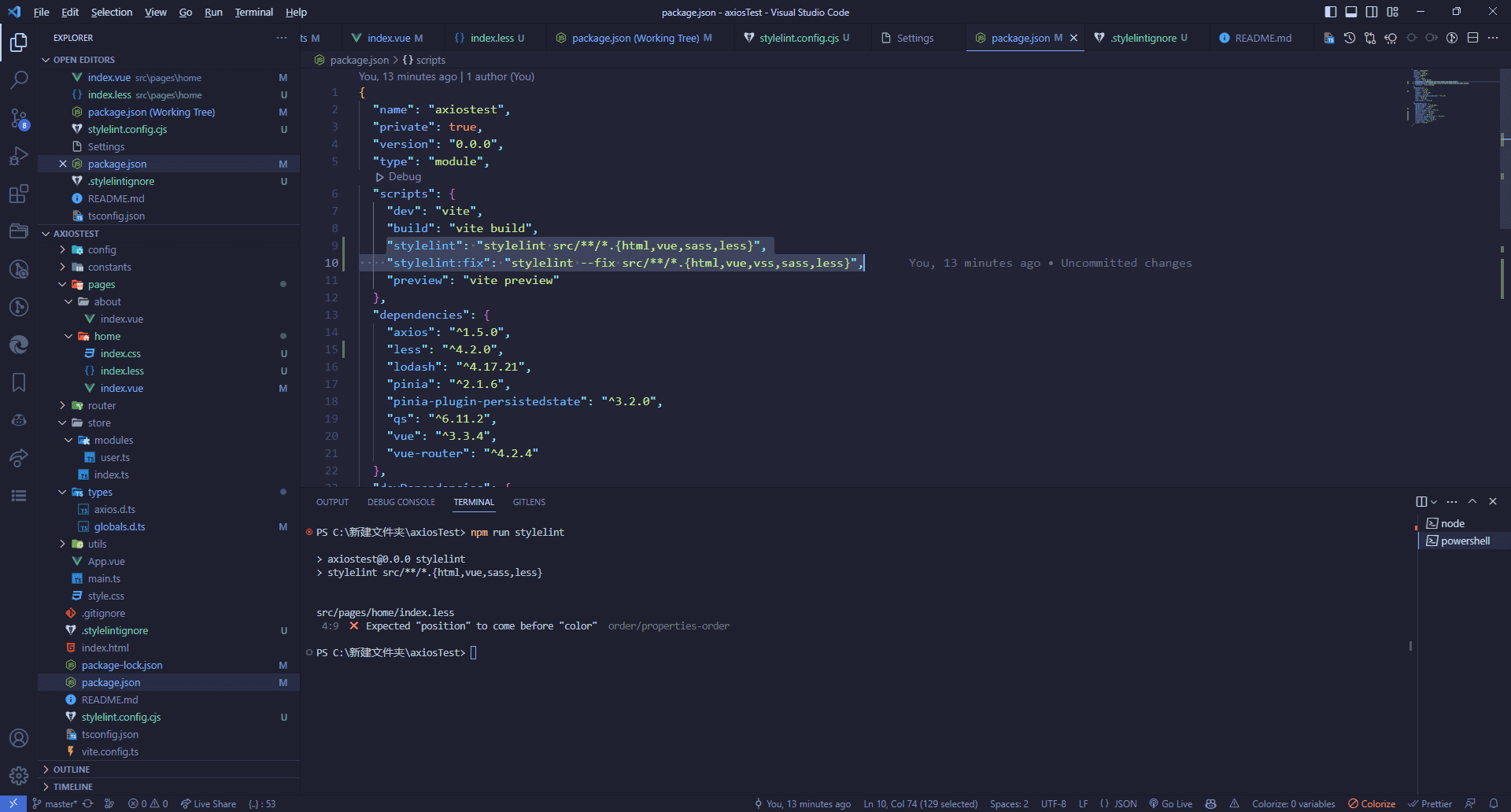Click the editor minimap preview
Screen dimensions: 1511x812
(1452, 98)
